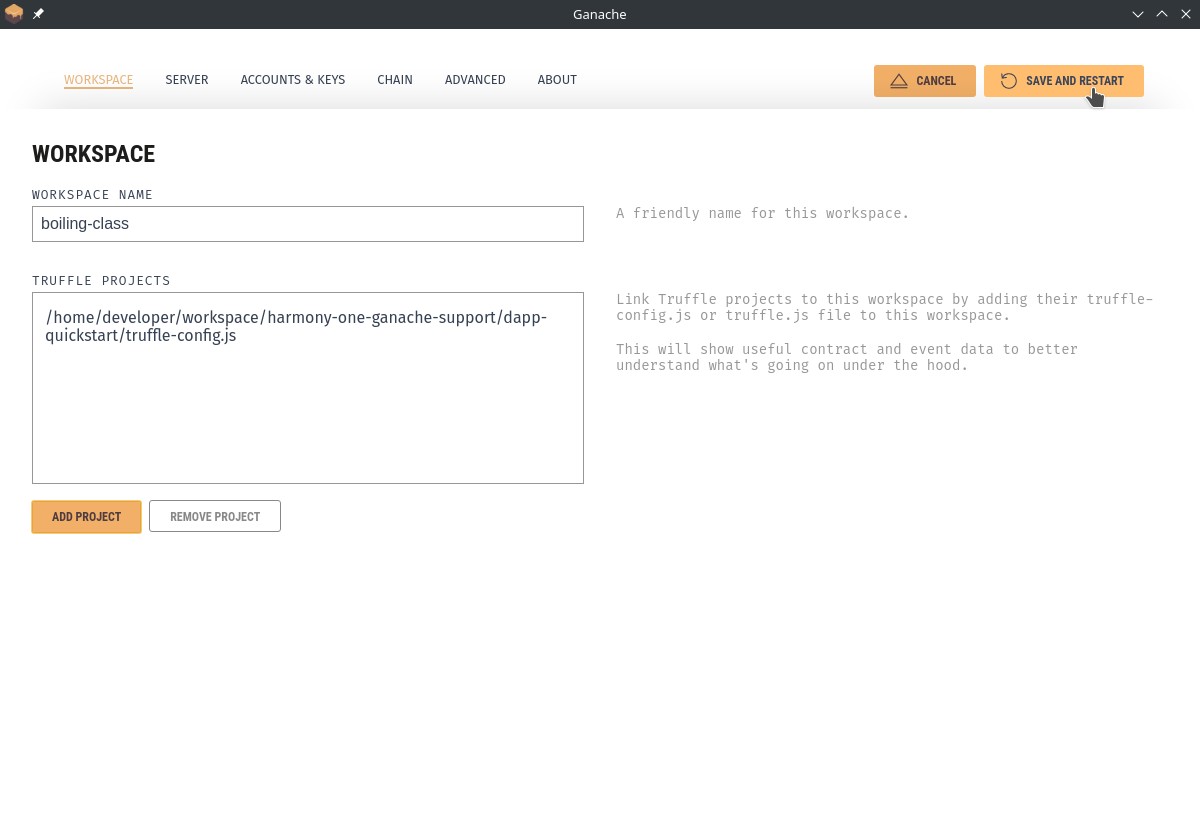Maximize the Ganache window
Viewport: 1200px width, 829px height.
1162,14
